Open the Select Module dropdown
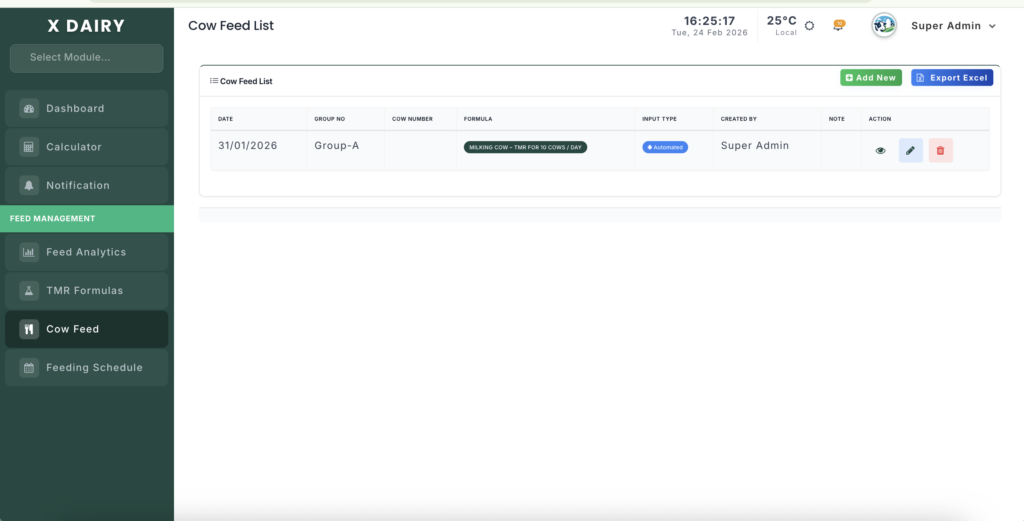Screen dimensions: 1024x521 86,58
